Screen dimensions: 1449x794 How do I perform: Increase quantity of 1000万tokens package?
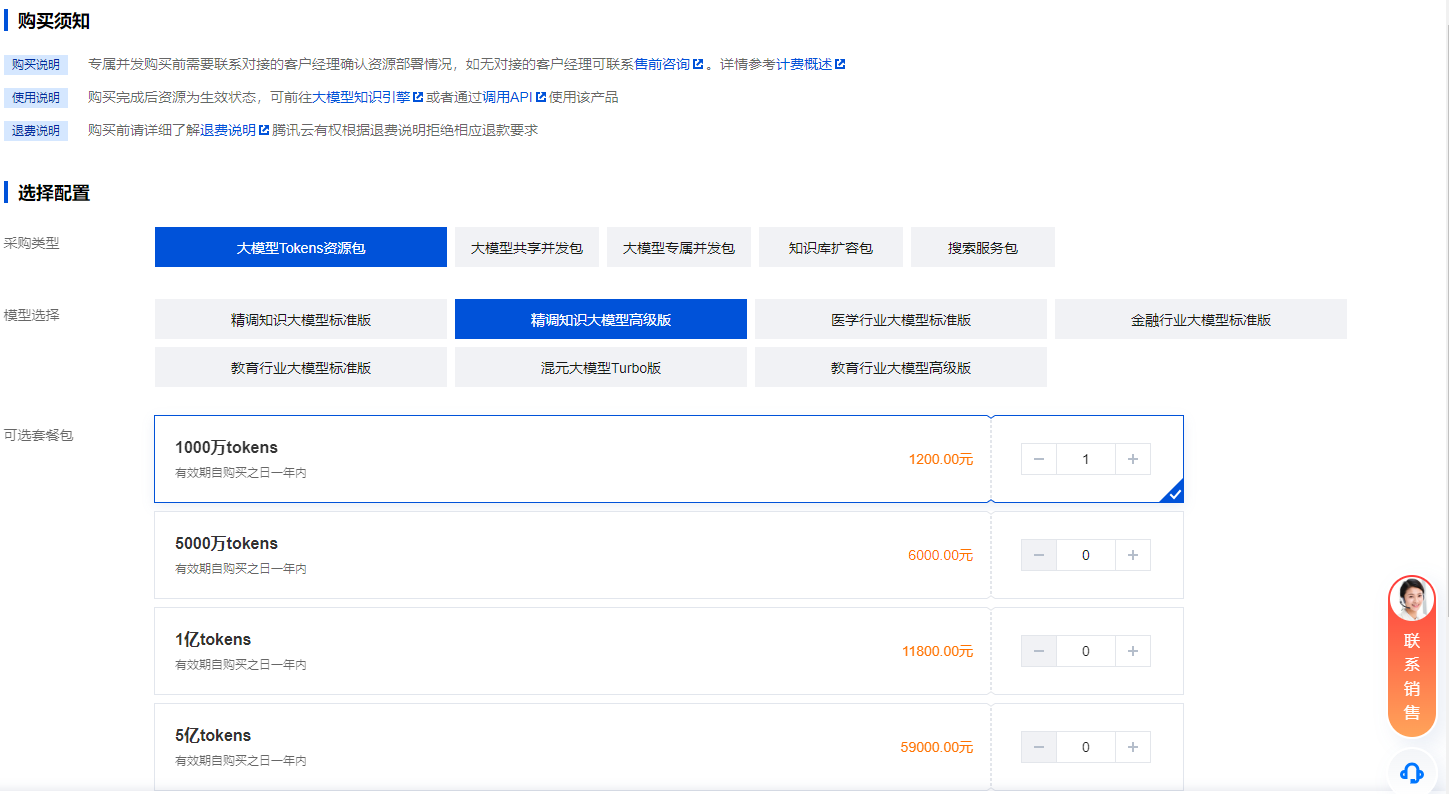[1133, 459]
